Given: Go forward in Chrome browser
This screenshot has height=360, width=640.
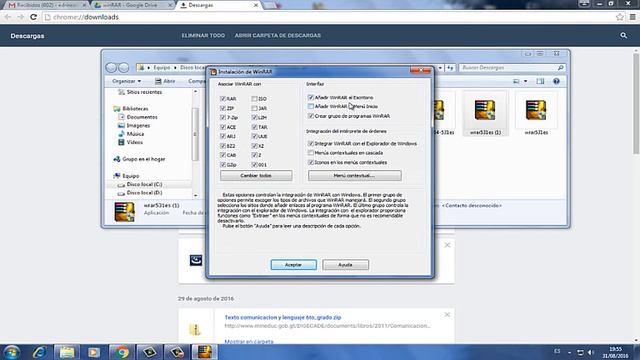Looking at the screenshot, I should [x=20, y=17].
